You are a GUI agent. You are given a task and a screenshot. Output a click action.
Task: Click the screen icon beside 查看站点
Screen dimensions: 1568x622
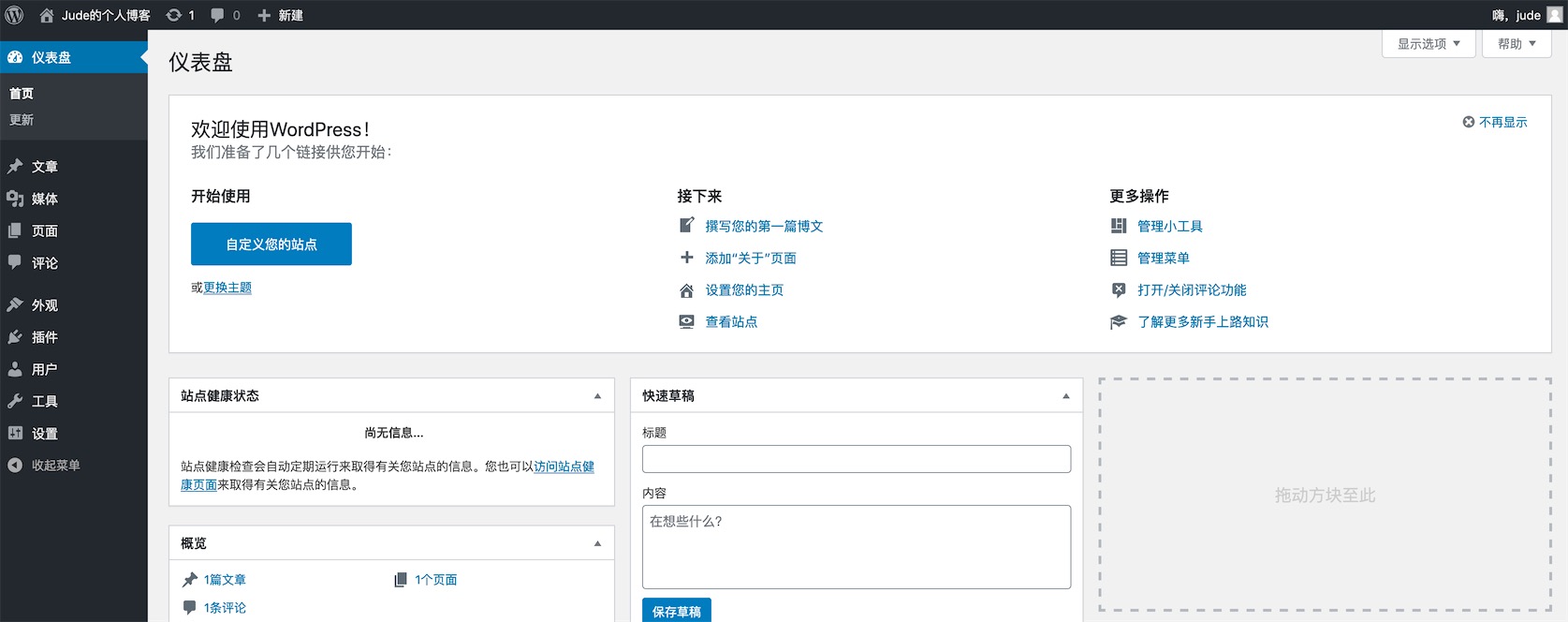pyautogui.click(x=687, y=322)
